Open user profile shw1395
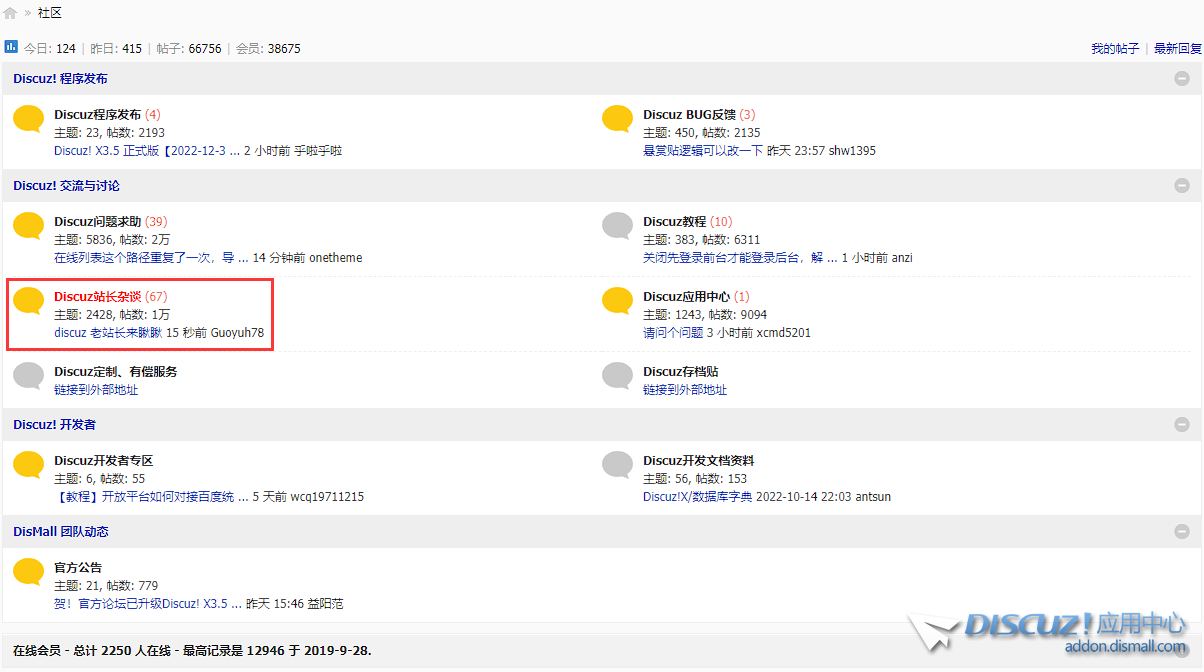This screenshot has height=672, width=1204. pos(852,151)
